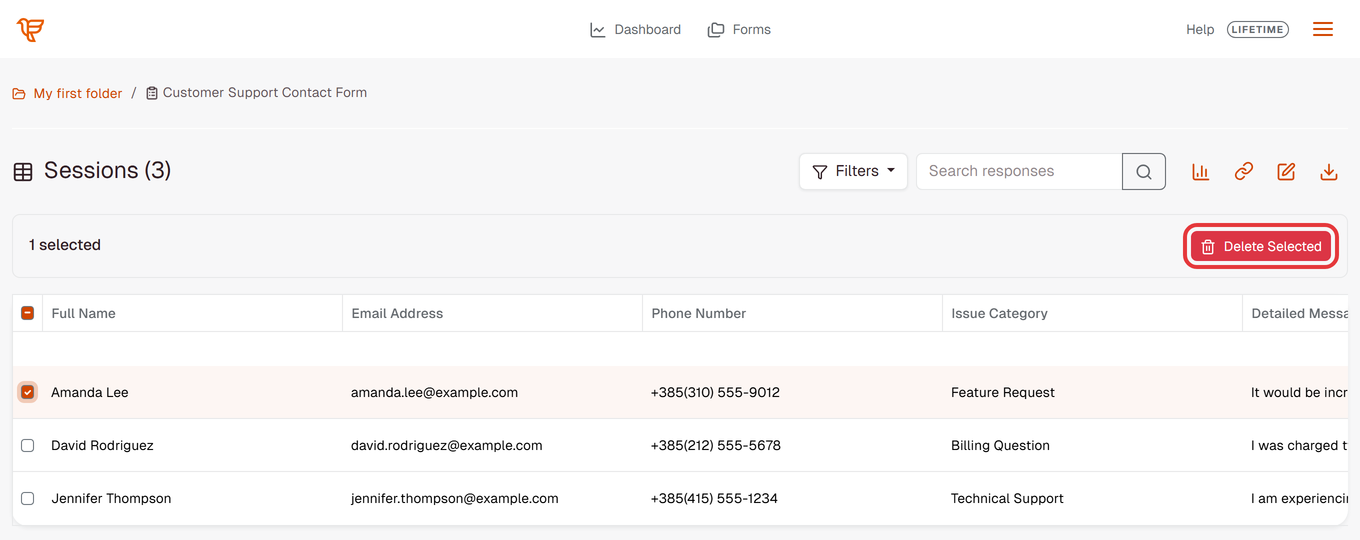Click phone number +385(310) 555-9012
This screenshot has width=1360, height=540.
(x=715, y=392)
